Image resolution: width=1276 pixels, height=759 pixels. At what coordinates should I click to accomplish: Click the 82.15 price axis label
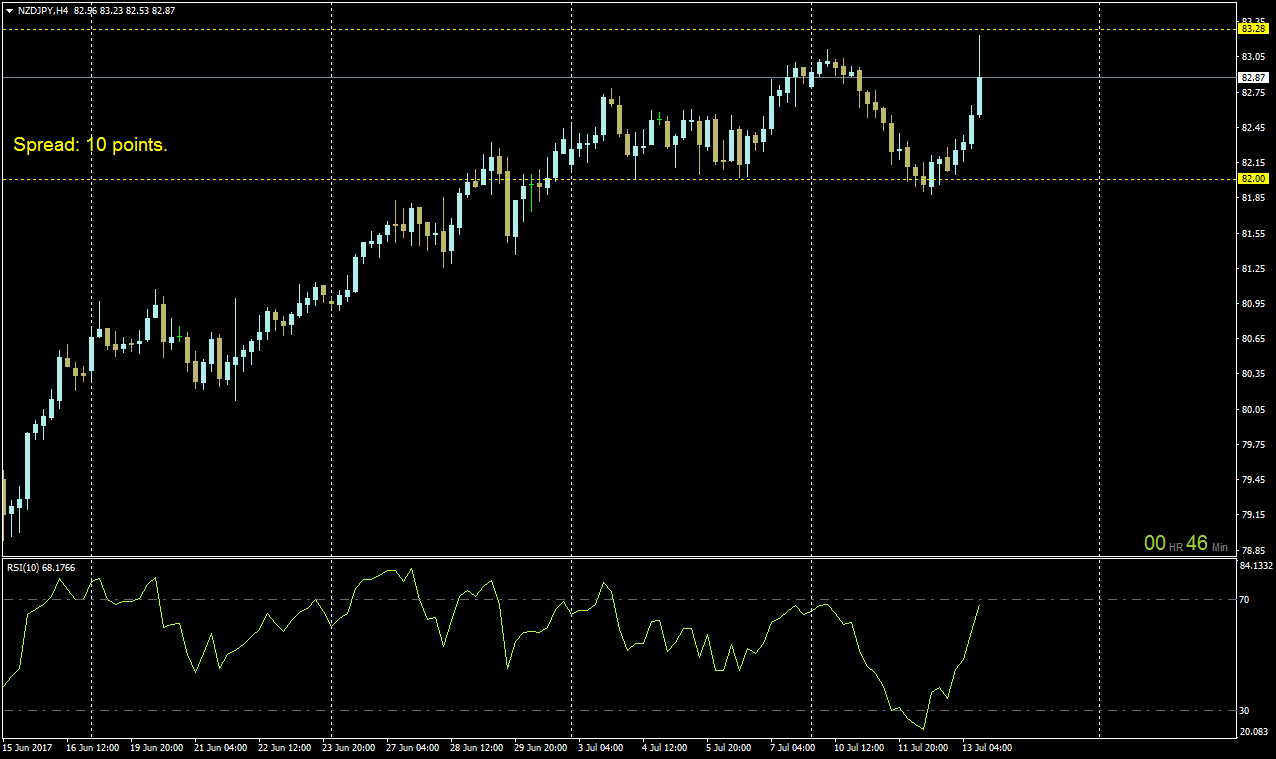(x=1251, y=162)
